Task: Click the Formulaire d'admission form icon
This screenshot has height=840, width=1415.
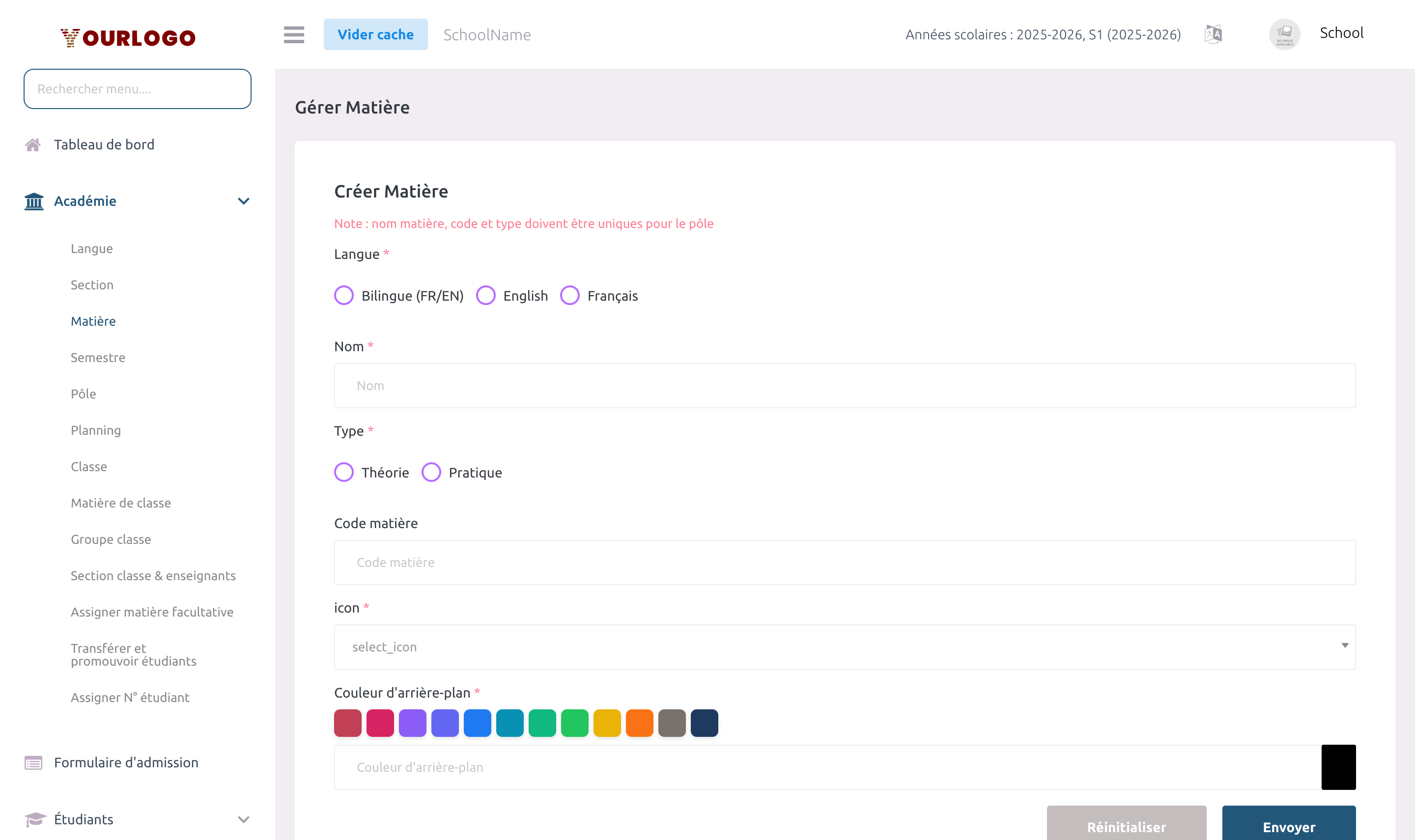Action: coord(33,762)
